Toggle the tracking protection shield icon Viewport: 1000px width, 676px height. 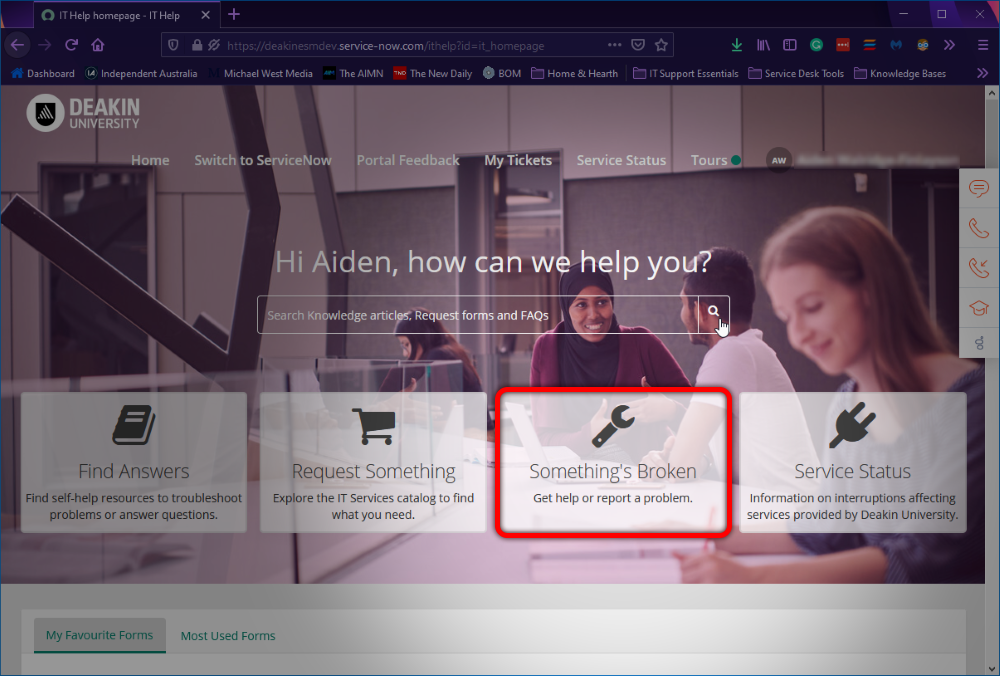click(173, 44)
